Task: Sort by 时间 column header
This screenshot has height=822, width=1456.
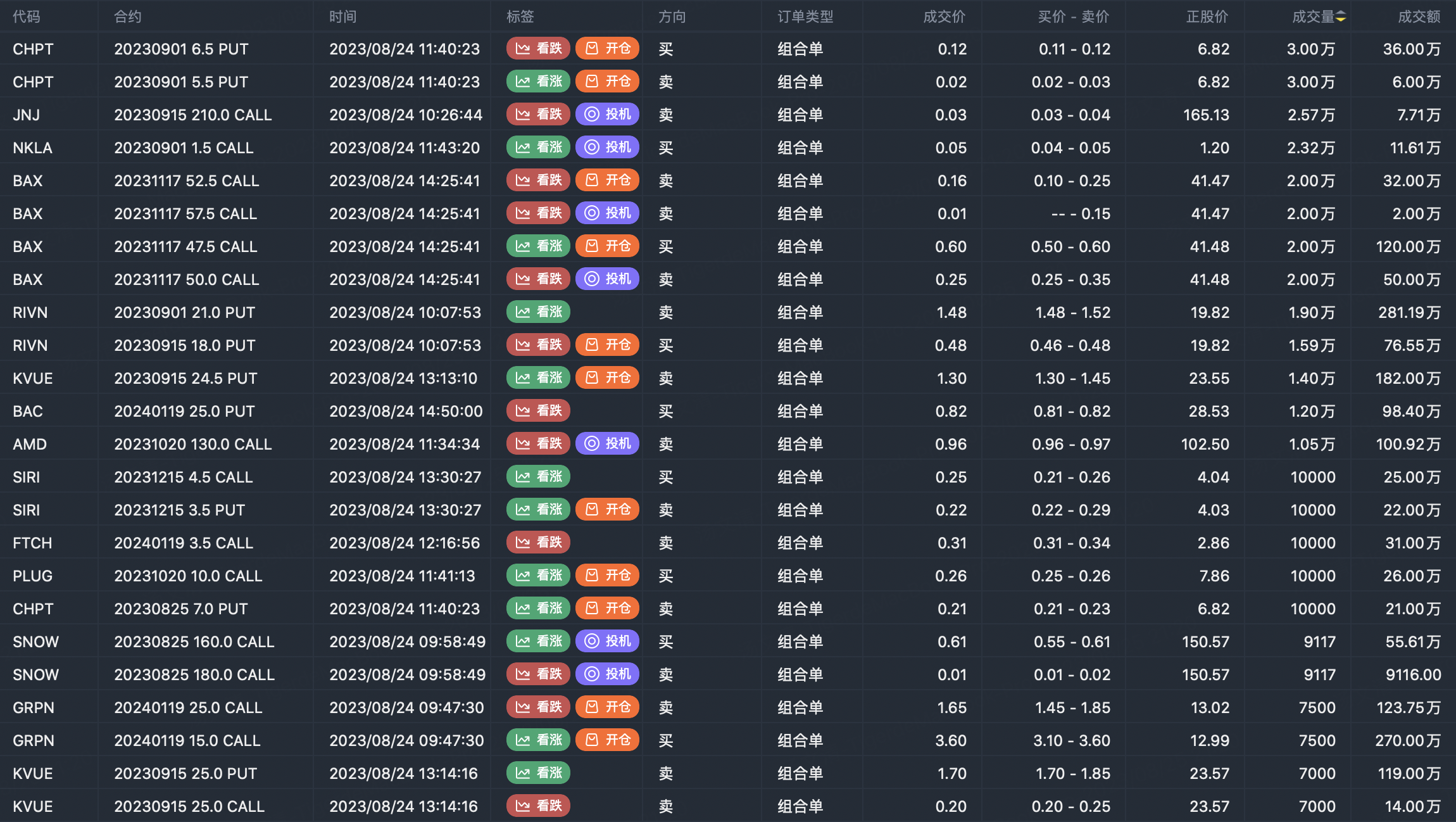Action: (x=342, y=17)
